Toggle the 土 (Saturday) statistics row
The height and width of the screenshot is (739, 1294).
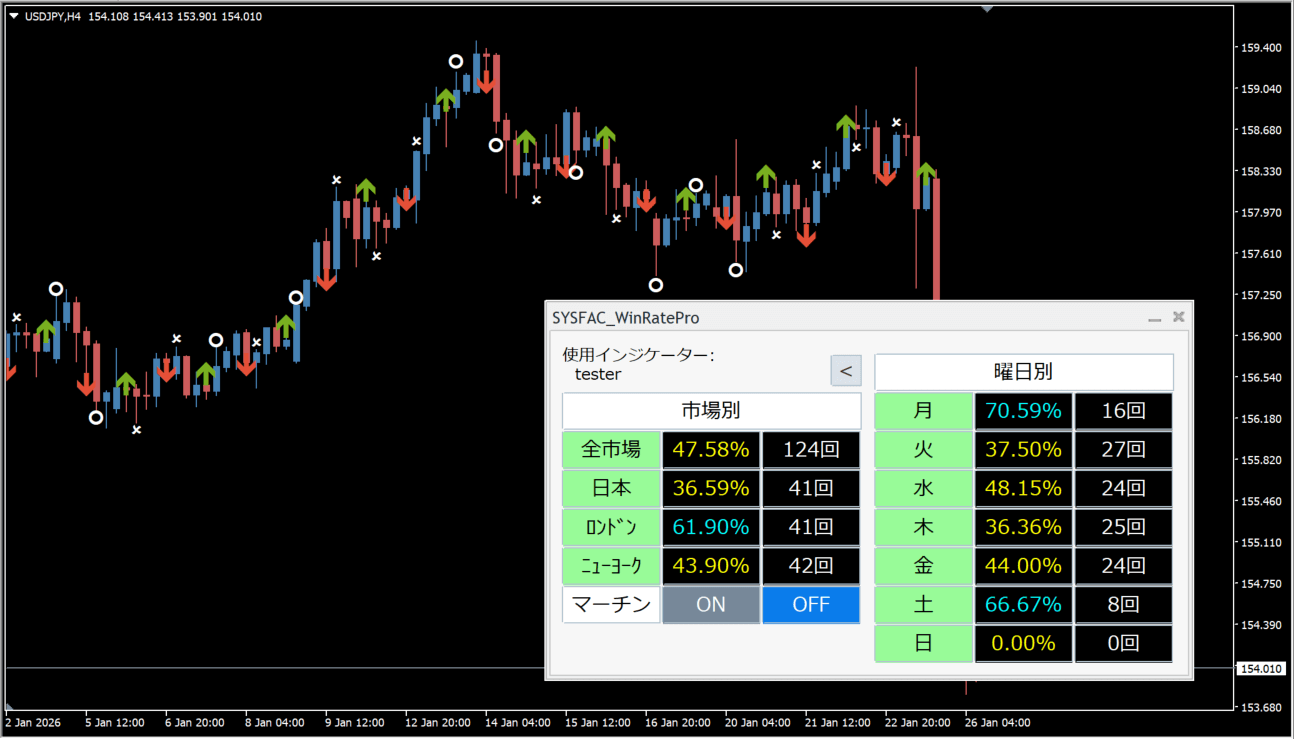pos(923,604)
